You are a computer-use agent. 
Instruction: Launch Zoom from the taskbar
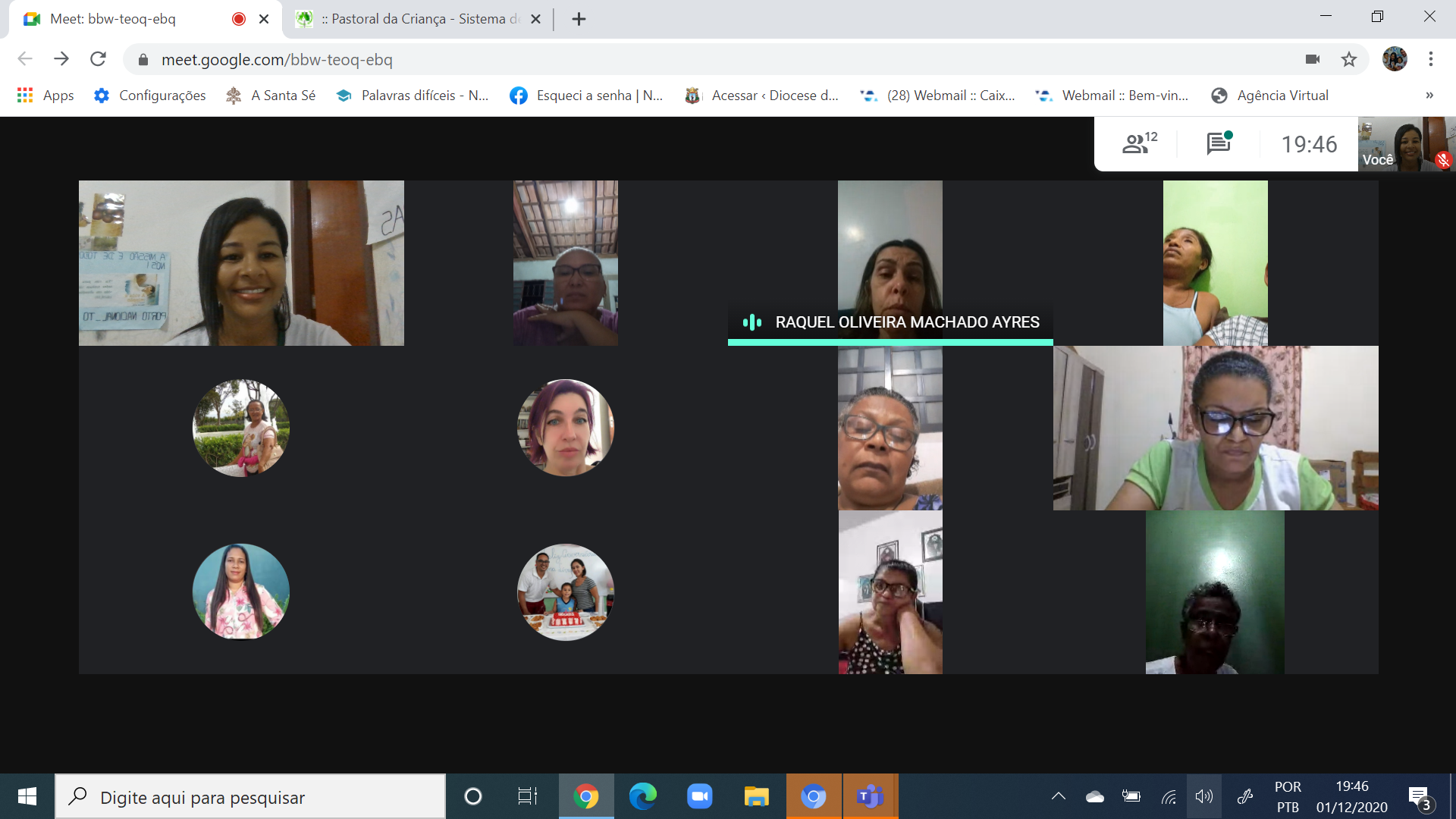pos(699,796)
